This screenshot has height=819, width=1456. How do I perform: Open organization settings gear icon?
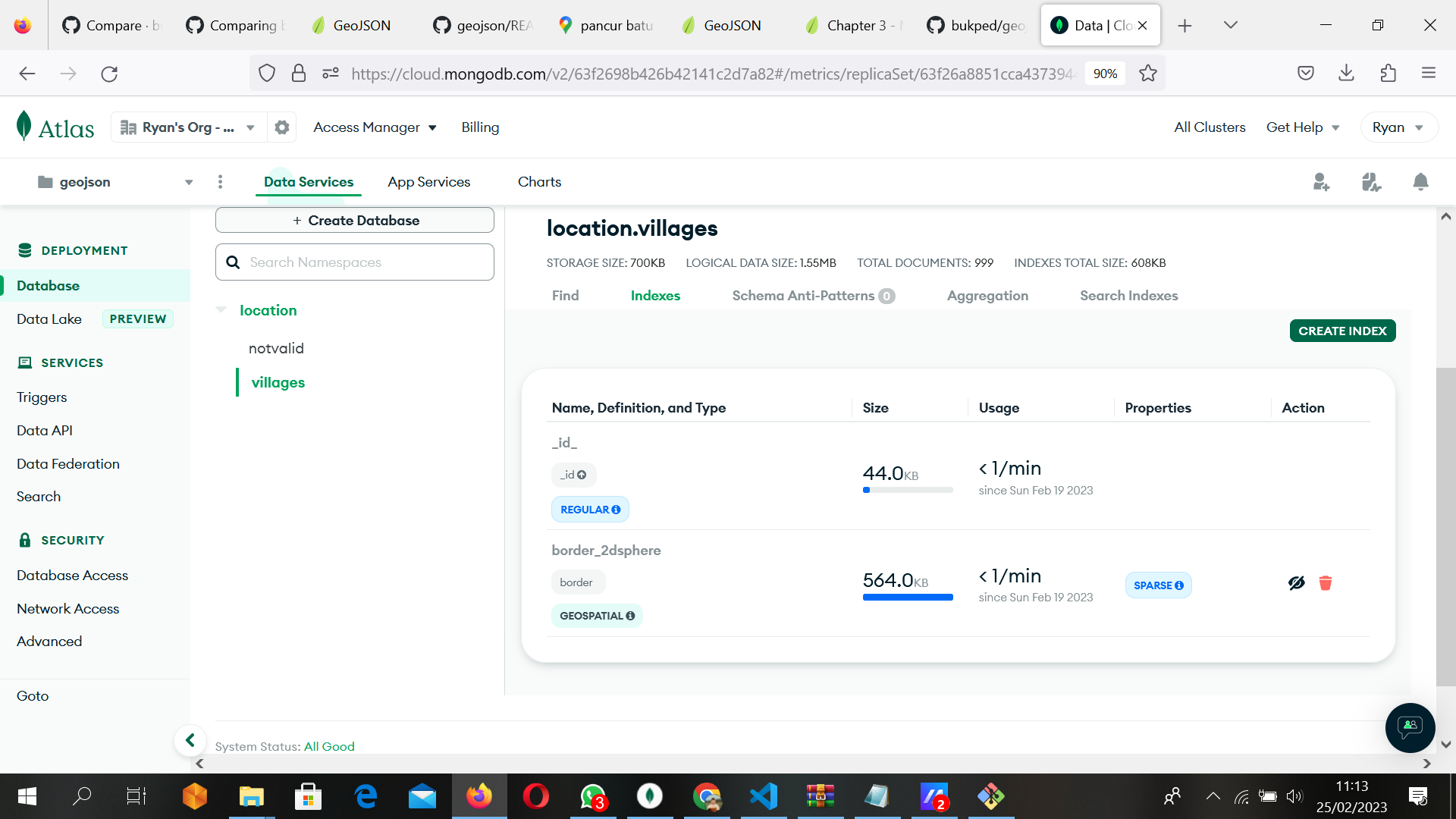[282, 127]
